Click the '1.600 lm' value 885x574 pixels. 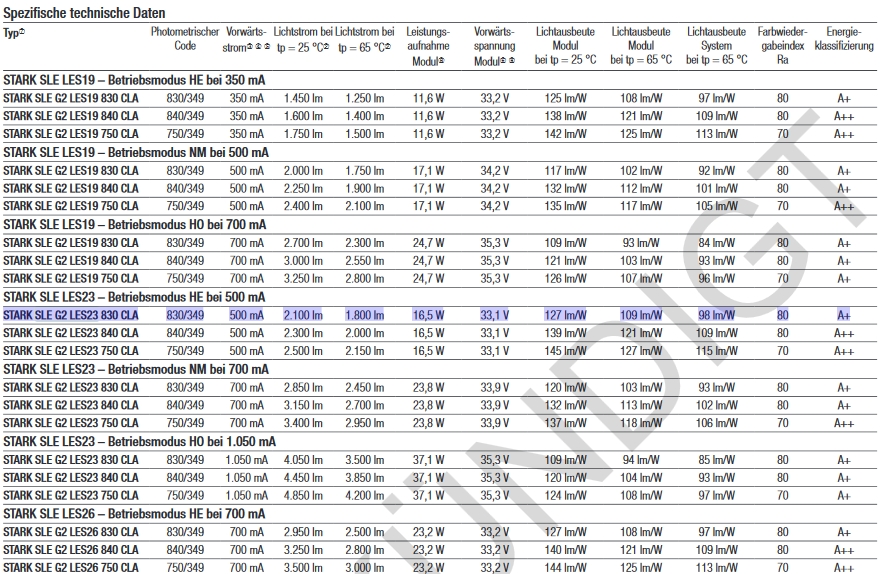[303, 116]
